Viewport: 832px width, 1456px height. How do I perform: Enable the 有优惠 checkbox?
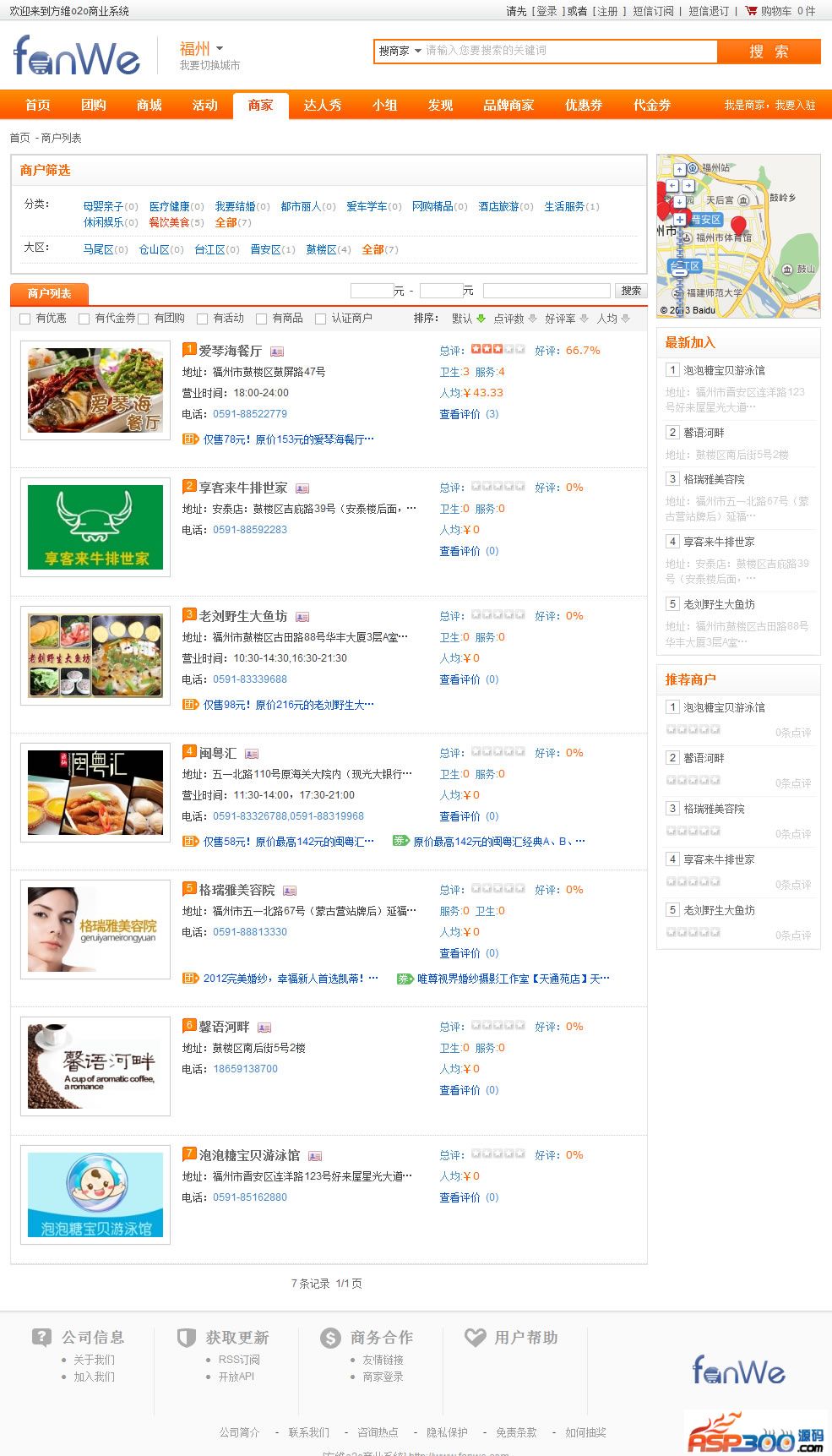coord(24,319)
